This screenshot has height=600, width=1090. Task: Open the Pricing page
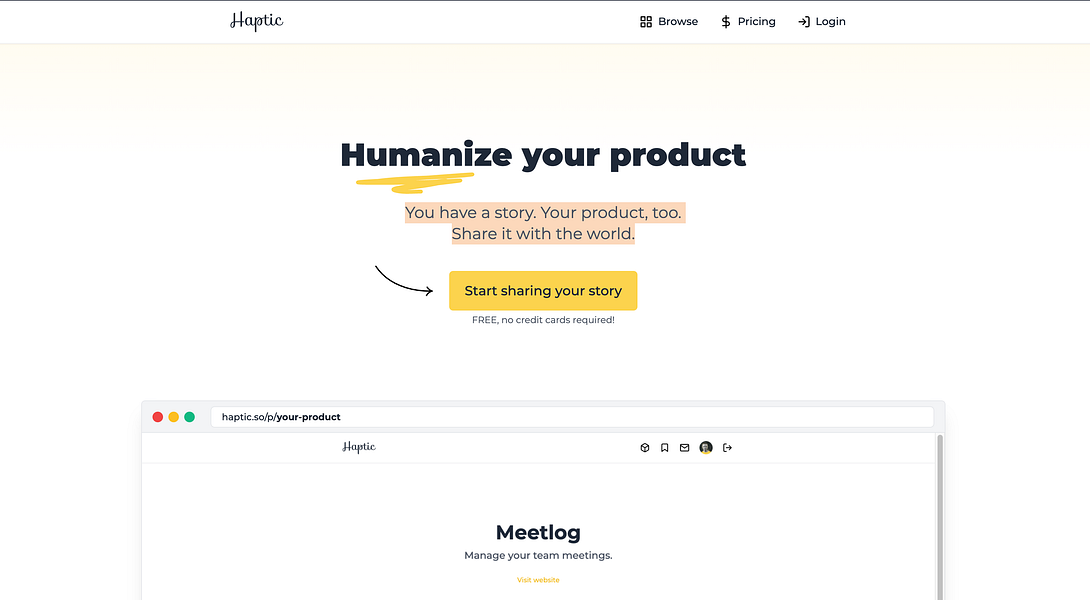pyautogui.click(x=748, y=22)
